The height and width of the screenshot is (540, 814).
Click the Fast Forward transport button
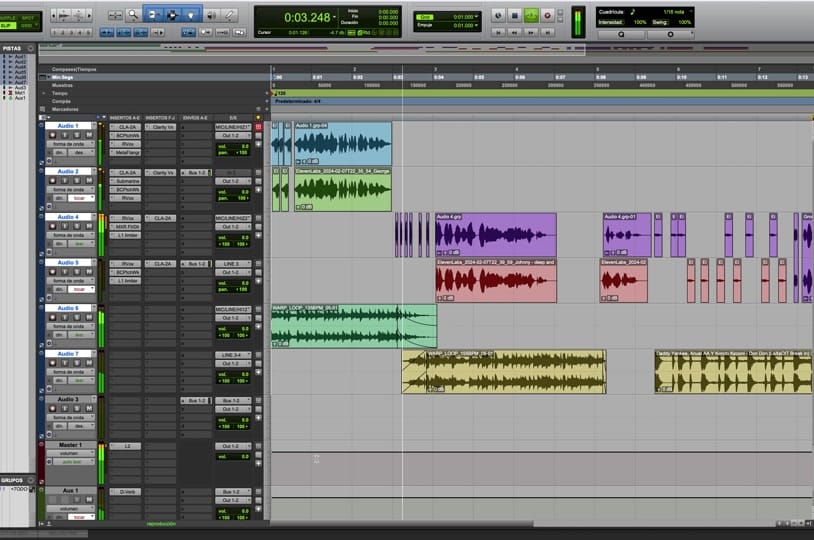(531, 32)
